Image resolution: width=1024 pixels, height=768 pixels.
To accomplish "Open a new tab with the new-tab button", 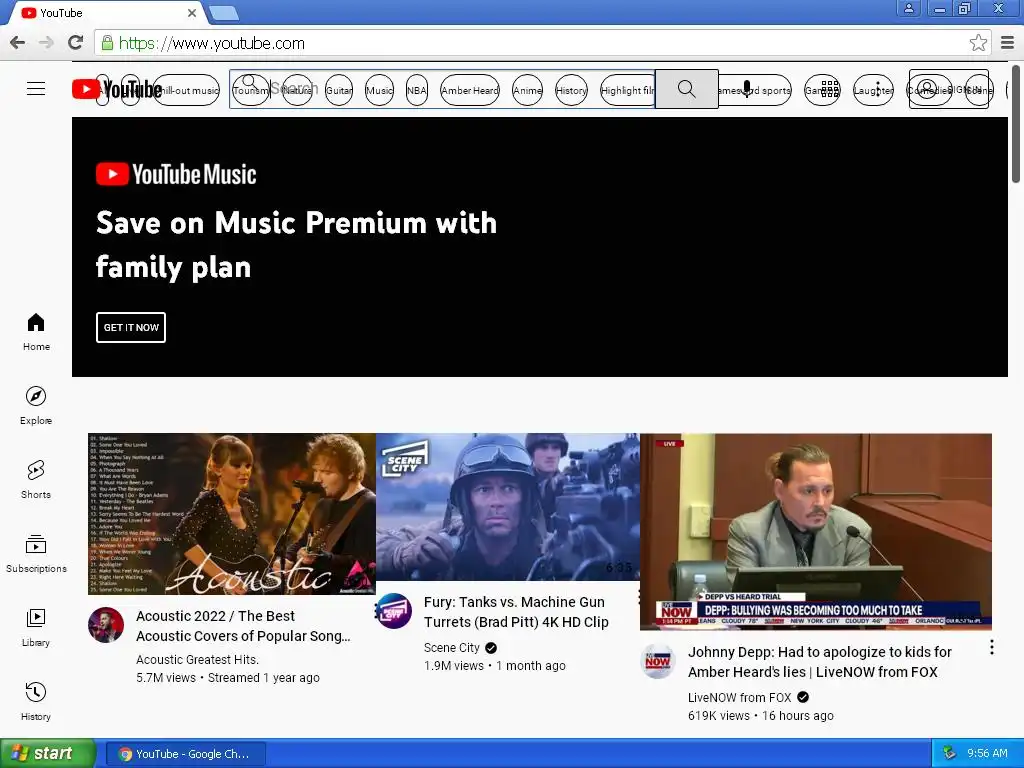I will (x=224, y=12).
